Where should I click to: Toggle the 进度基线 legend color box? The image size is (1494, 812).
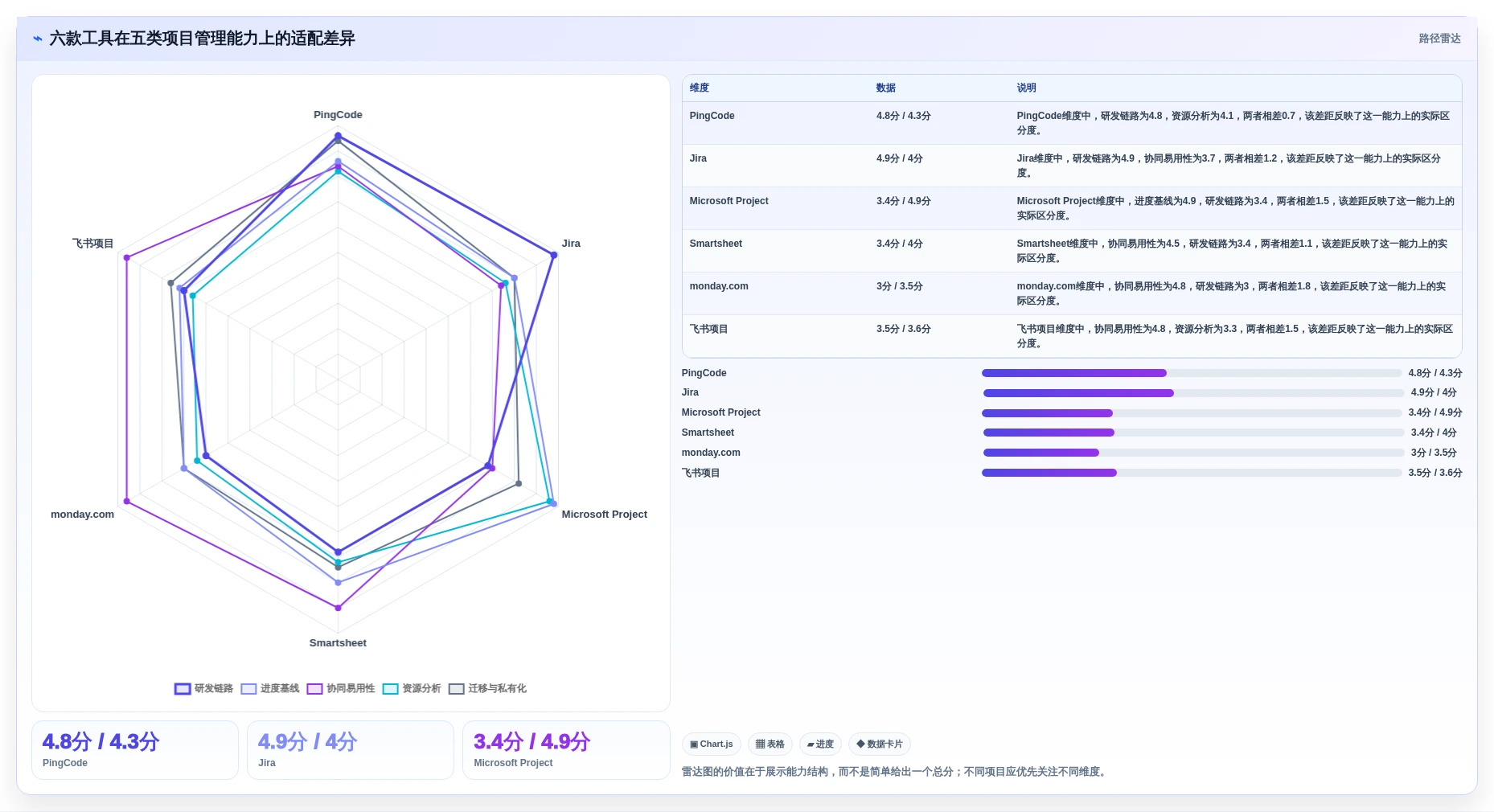coord(248,689)
